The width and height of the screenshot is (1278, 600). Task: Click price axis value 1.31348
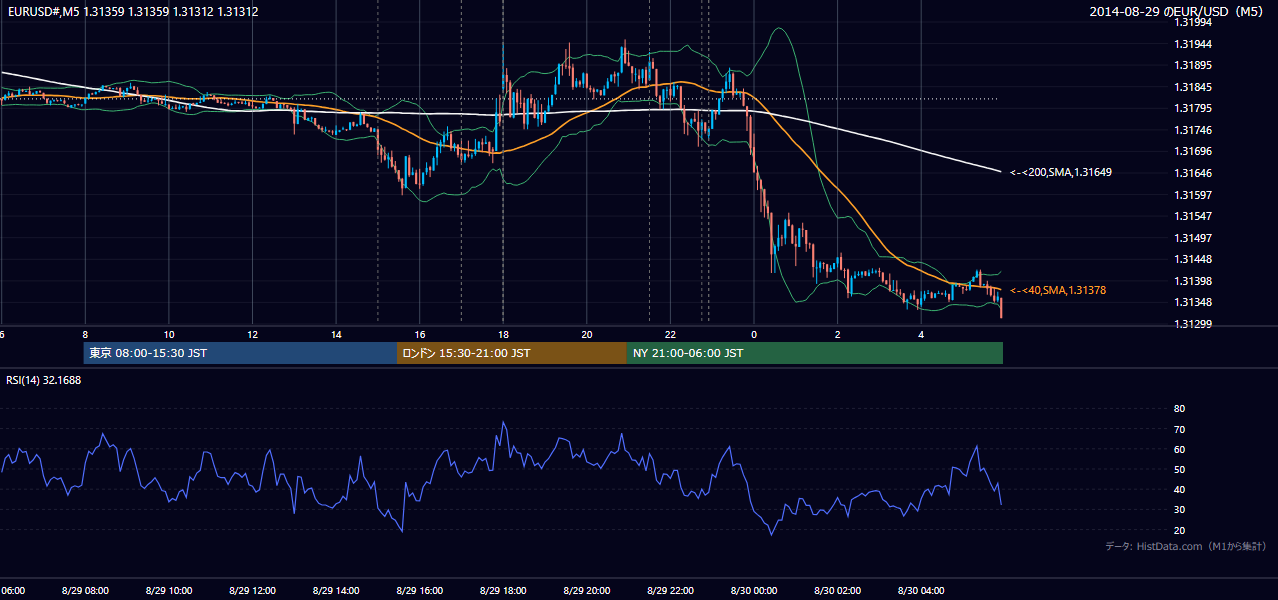(x=1193, y=302)
